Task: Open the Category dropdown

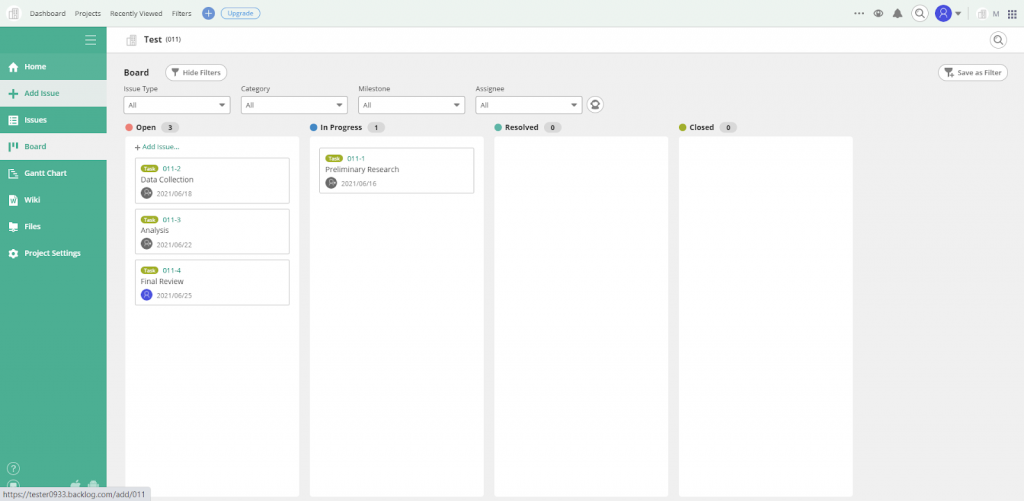Action: point(294,105)
